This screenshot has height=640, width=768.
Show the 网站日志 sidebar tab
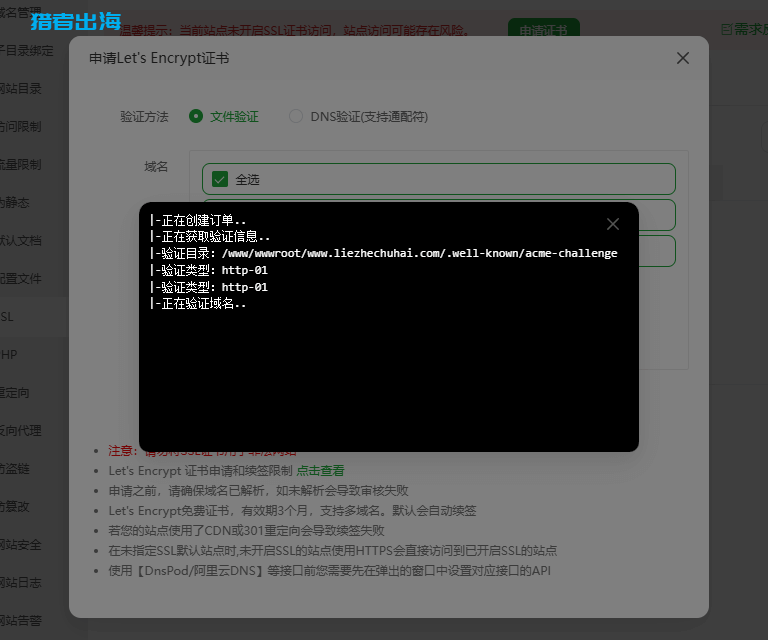click(21, 582)
